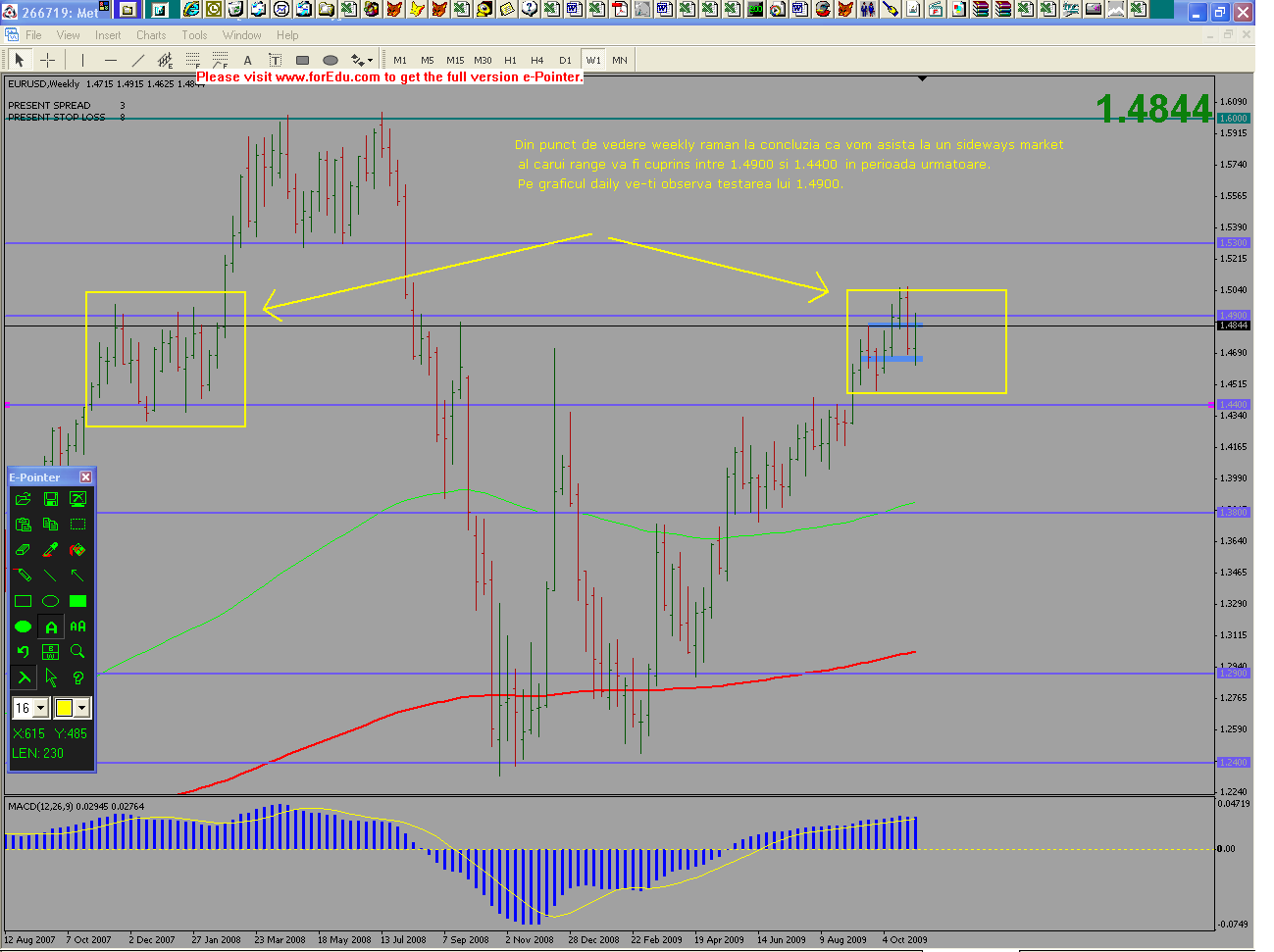1274x952 pixels.
Task: Click www.forEdu.com full version notice
Action: (389, 76)
